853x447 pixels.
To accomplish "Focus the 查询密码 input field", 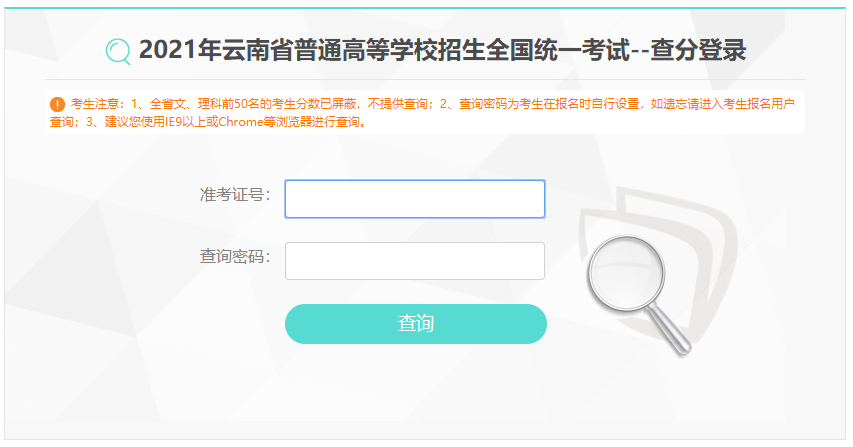I will coord(415,261).
